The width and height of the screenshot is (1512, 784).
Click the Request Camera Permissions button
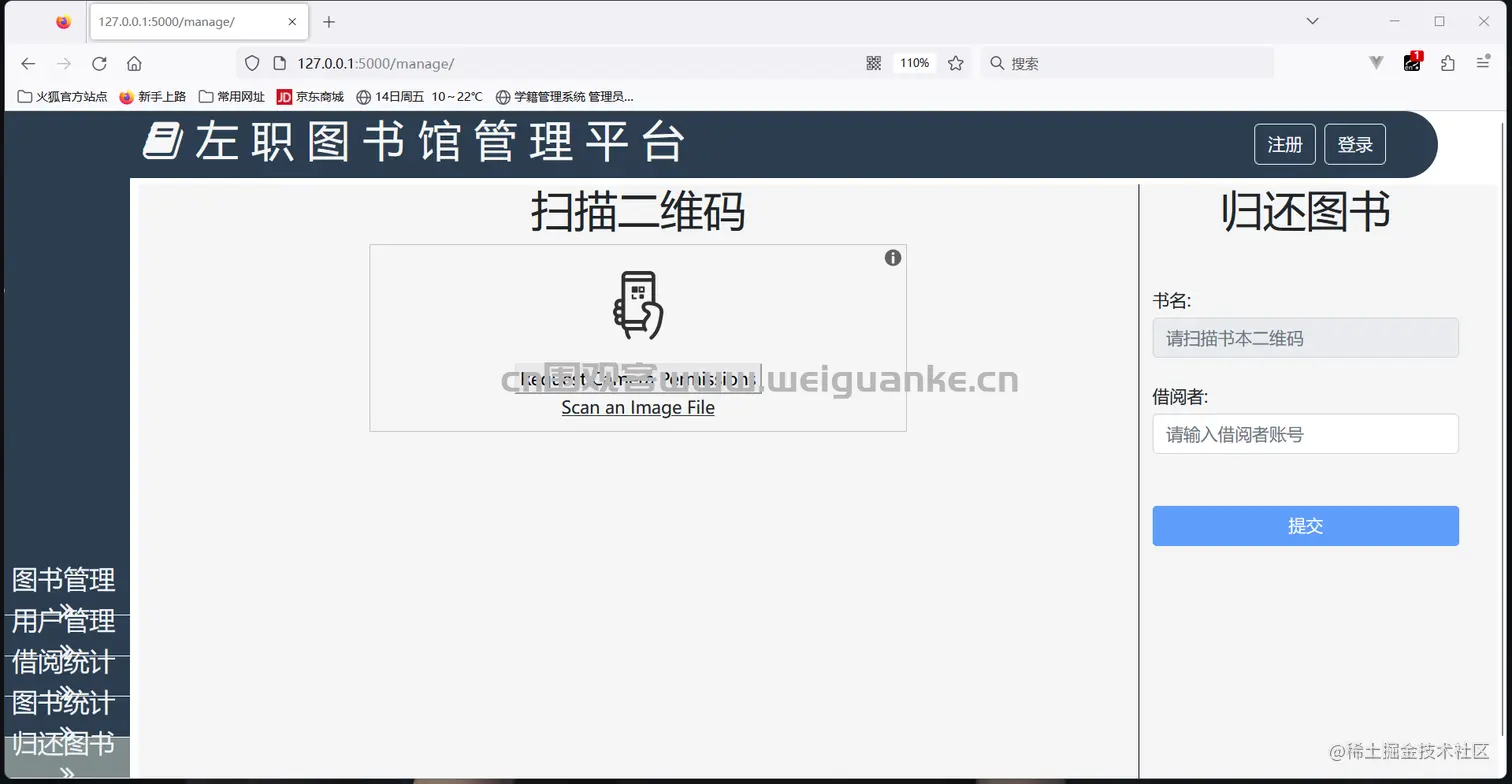(x=637, y=379)
